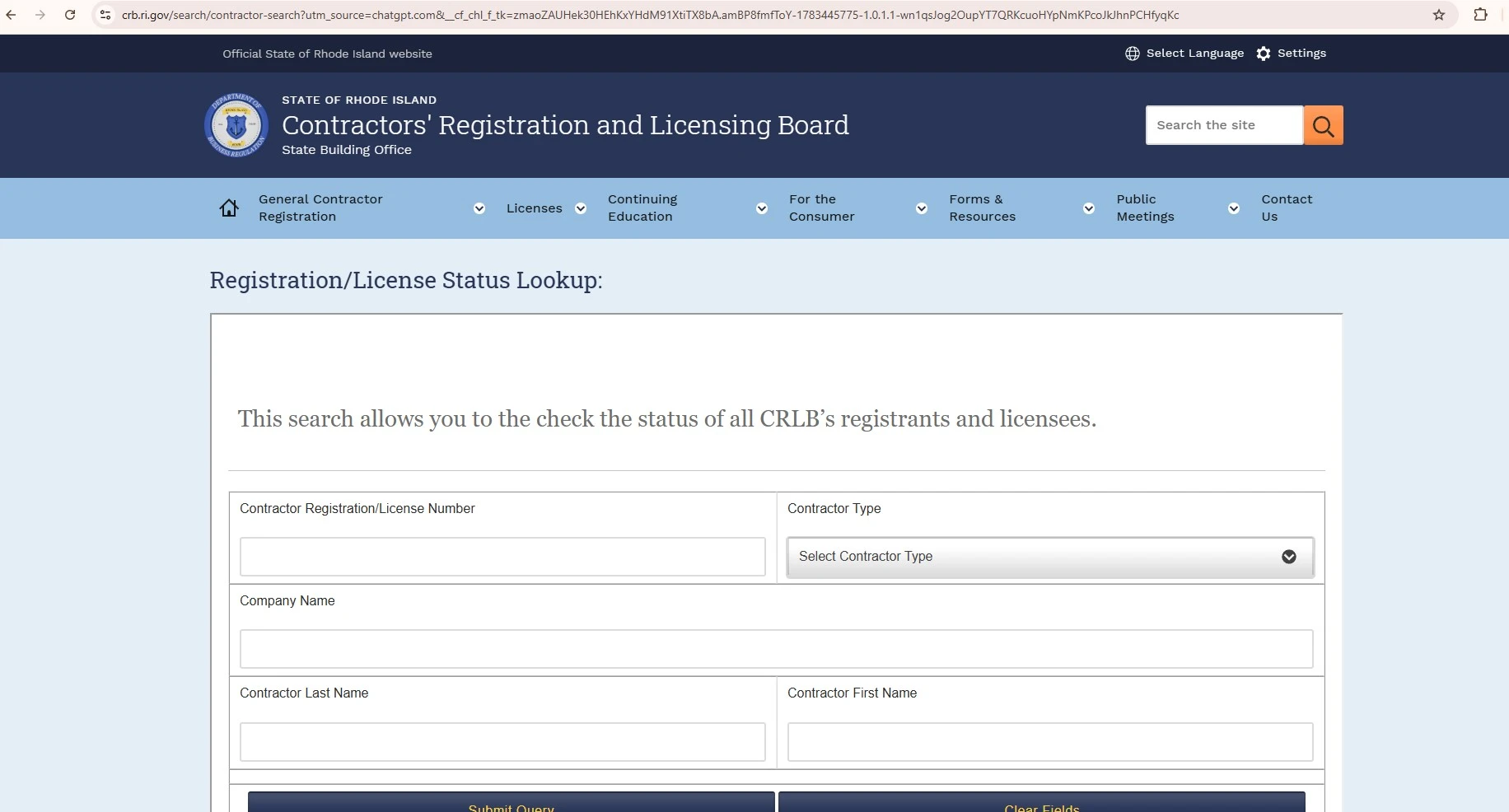The width and height of the screenshot is (1509, 812).
Task: Open Licenses menu item
Action: click(x=535, y=208)
